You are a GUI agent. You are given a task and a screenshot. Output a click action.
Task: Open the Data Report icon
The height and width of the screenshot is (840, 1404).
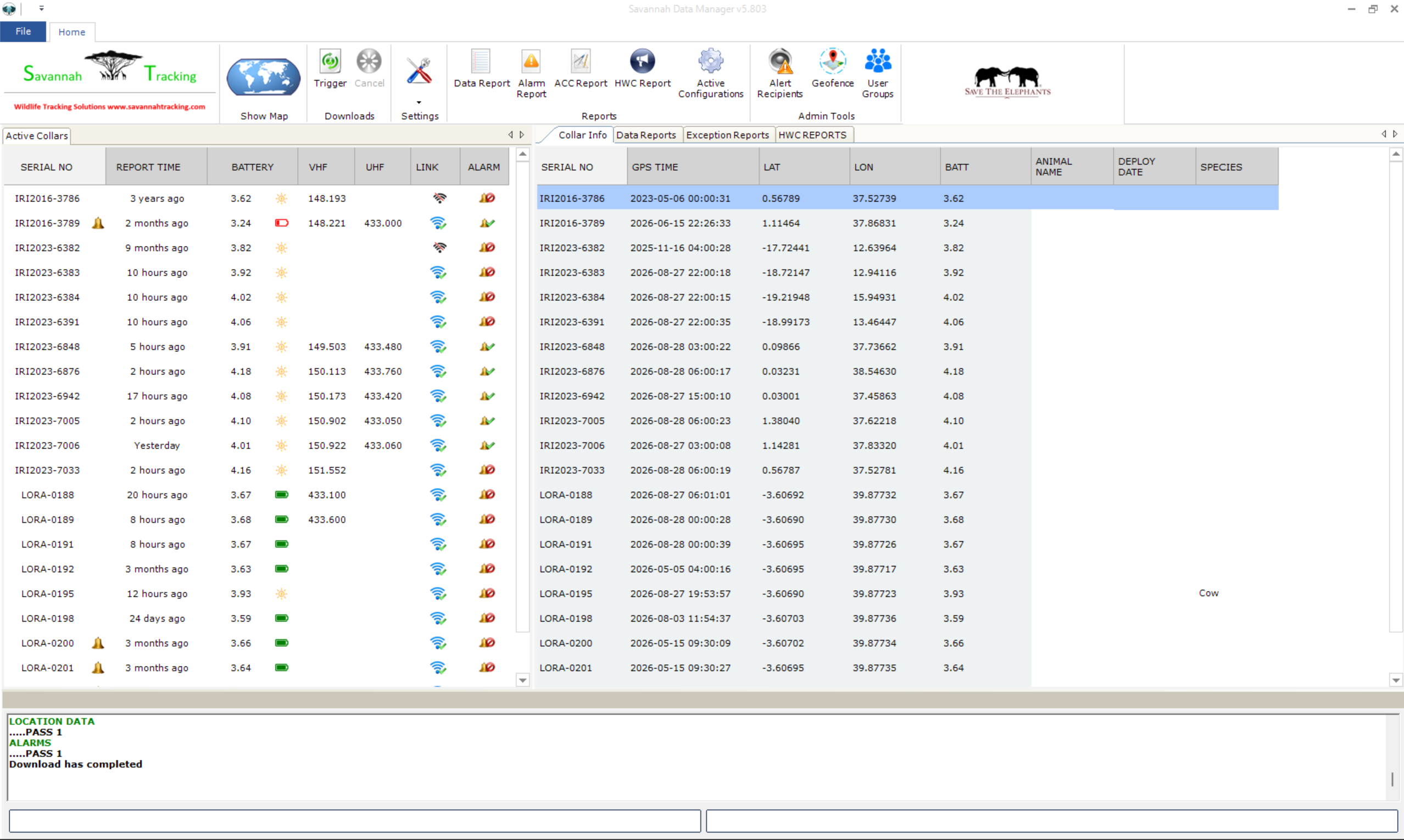(481, 61)
